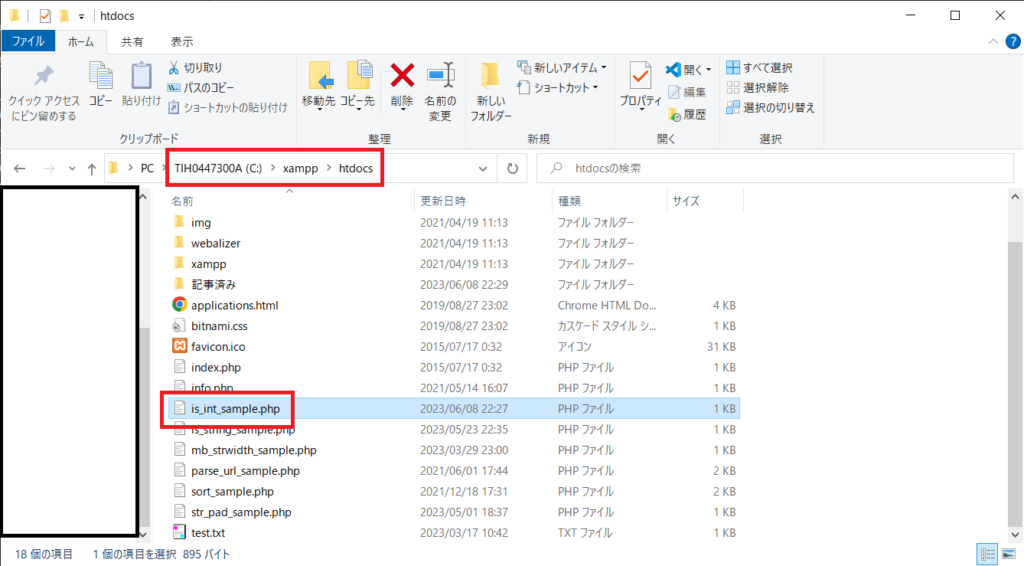Switch to Share (共有) tab
This screenshot has height=566, width=1024.
(132, 41)
